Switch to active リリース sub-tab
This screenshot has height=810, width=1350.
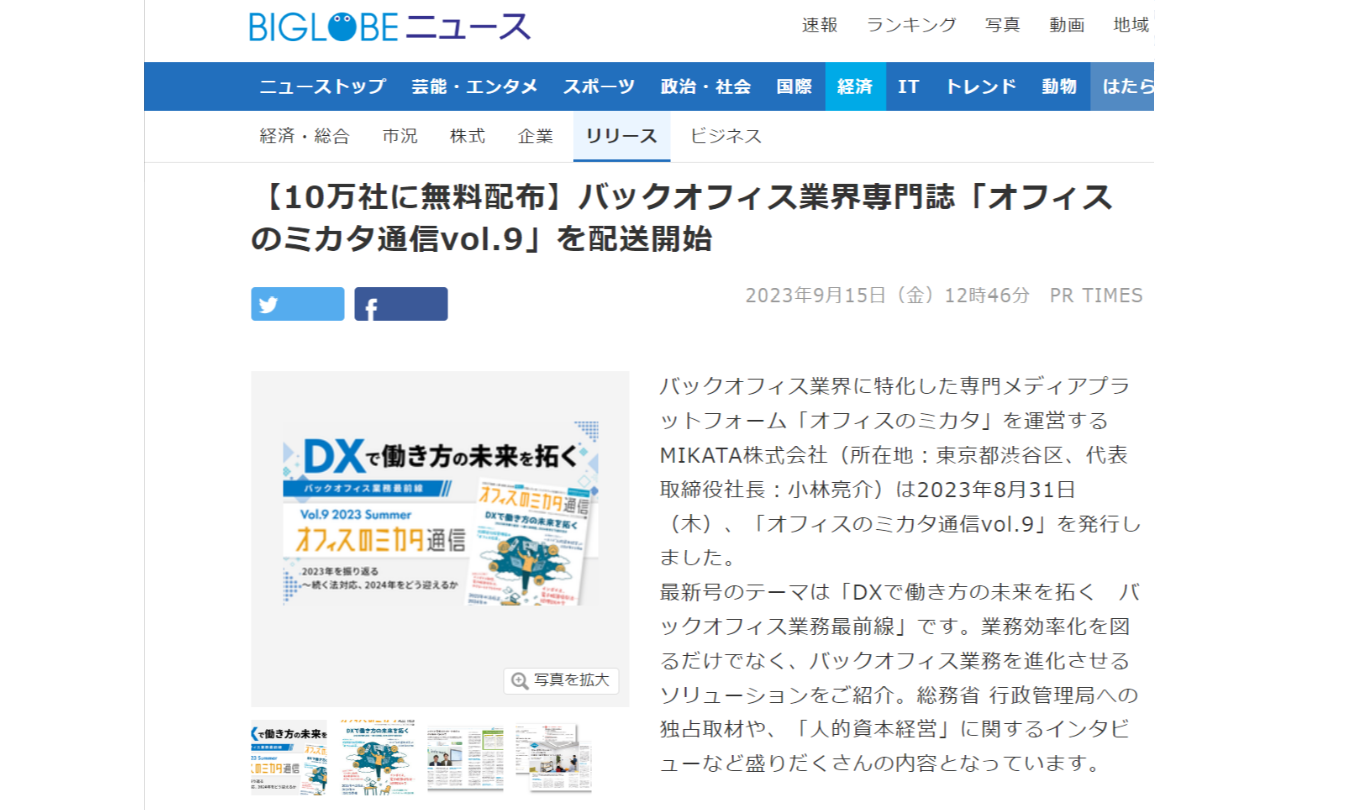tap(621, 136)
